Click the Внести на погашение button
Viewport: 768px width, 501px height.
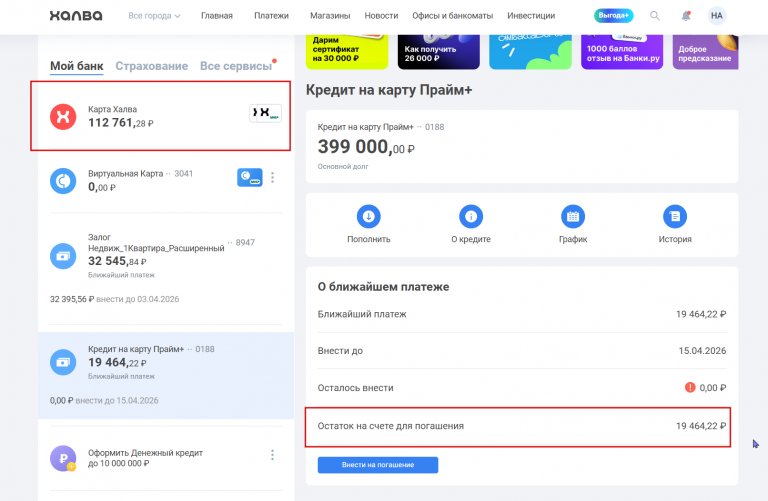(378, 465)
